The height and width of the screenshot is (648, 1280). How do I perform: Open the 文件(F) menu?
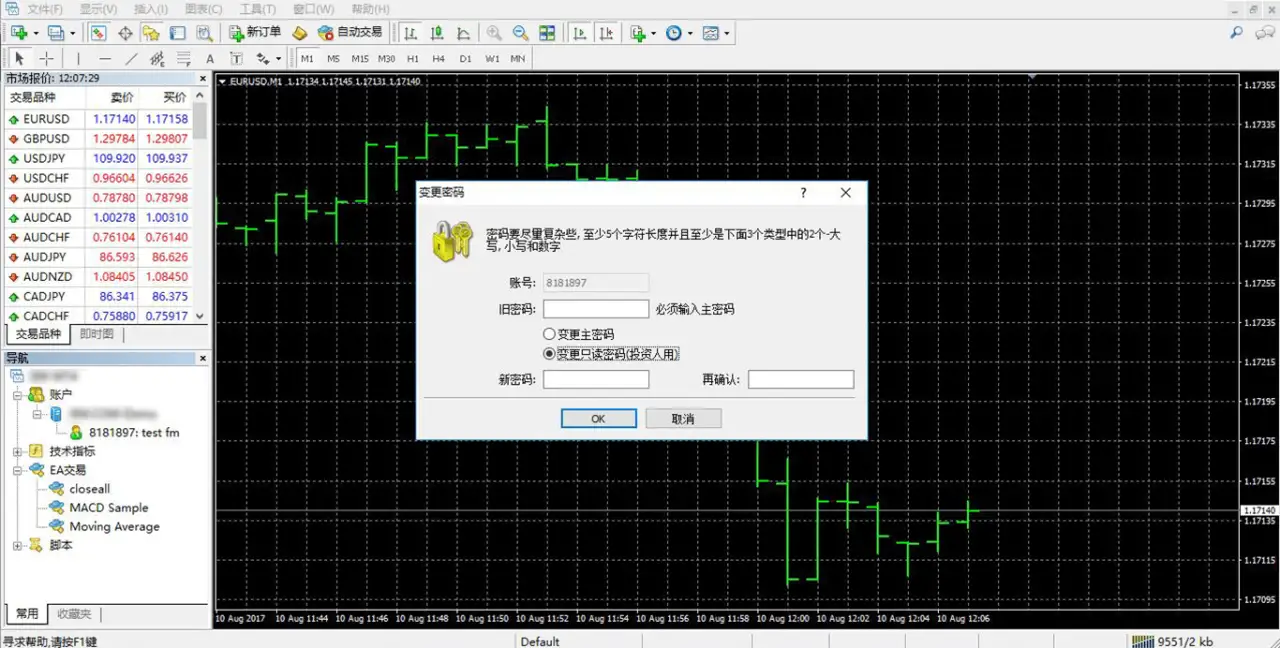tap(45, 9)
